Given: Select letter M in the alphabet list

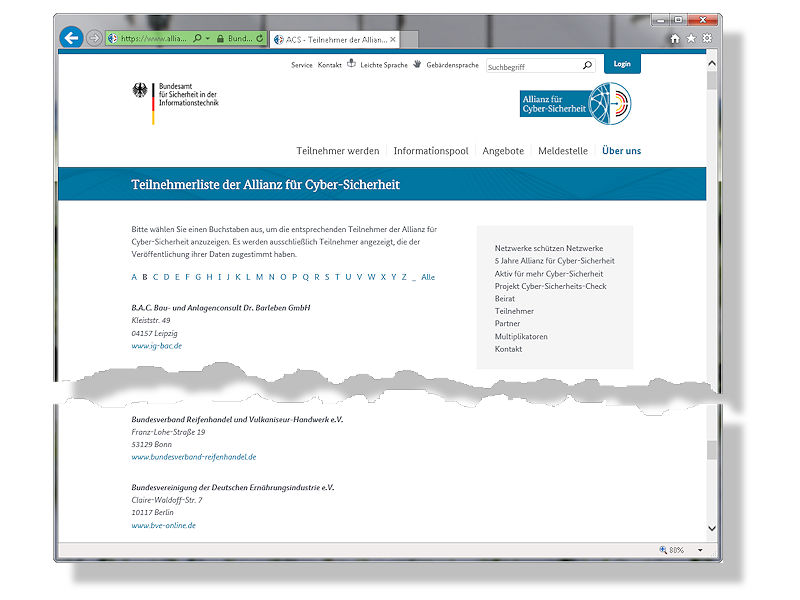Looking at the screenshot, I should (259, 277).
